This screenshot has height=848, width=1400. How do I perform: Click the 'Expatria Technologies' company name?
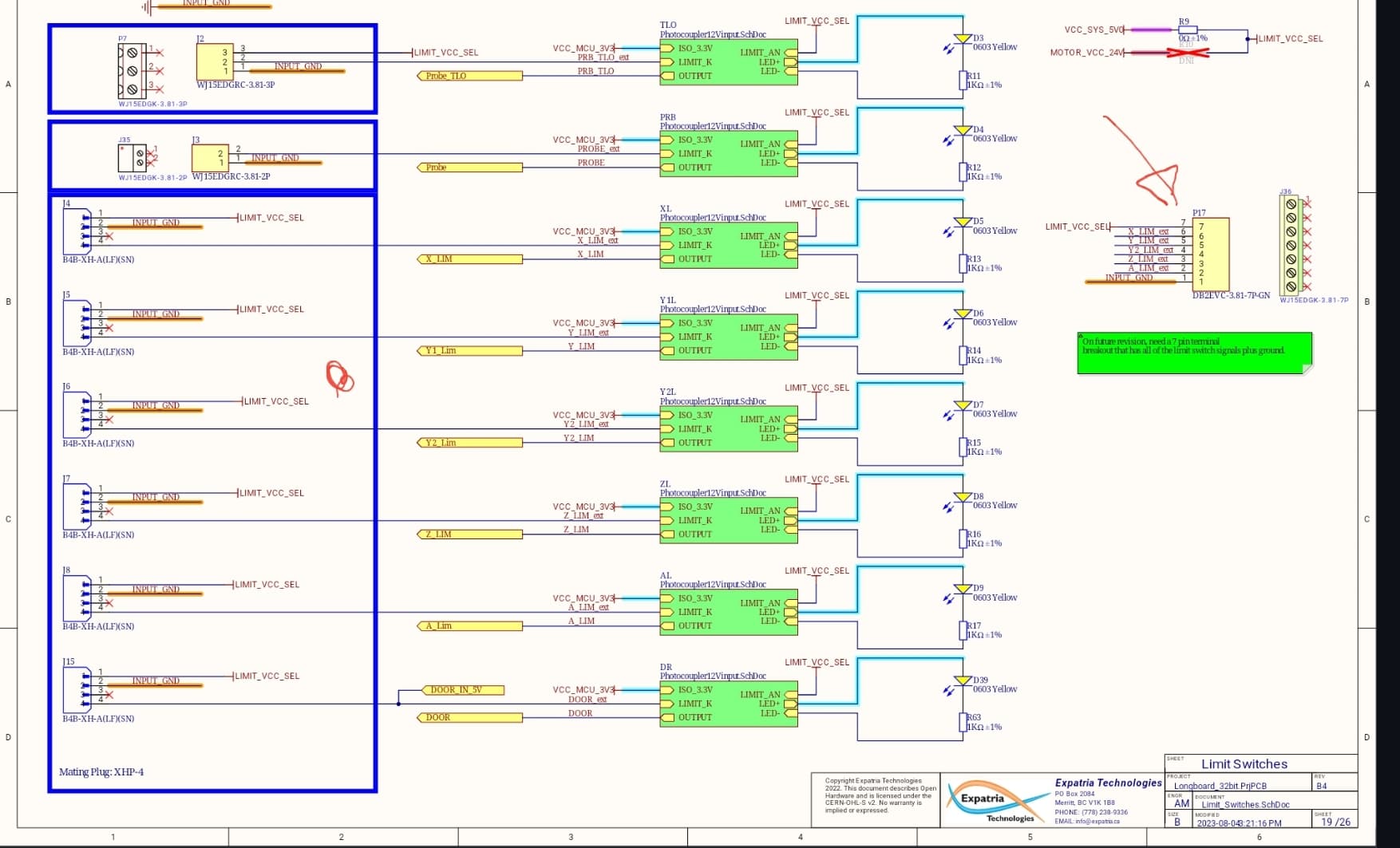pyautogui.click(x=1108, y=783)
